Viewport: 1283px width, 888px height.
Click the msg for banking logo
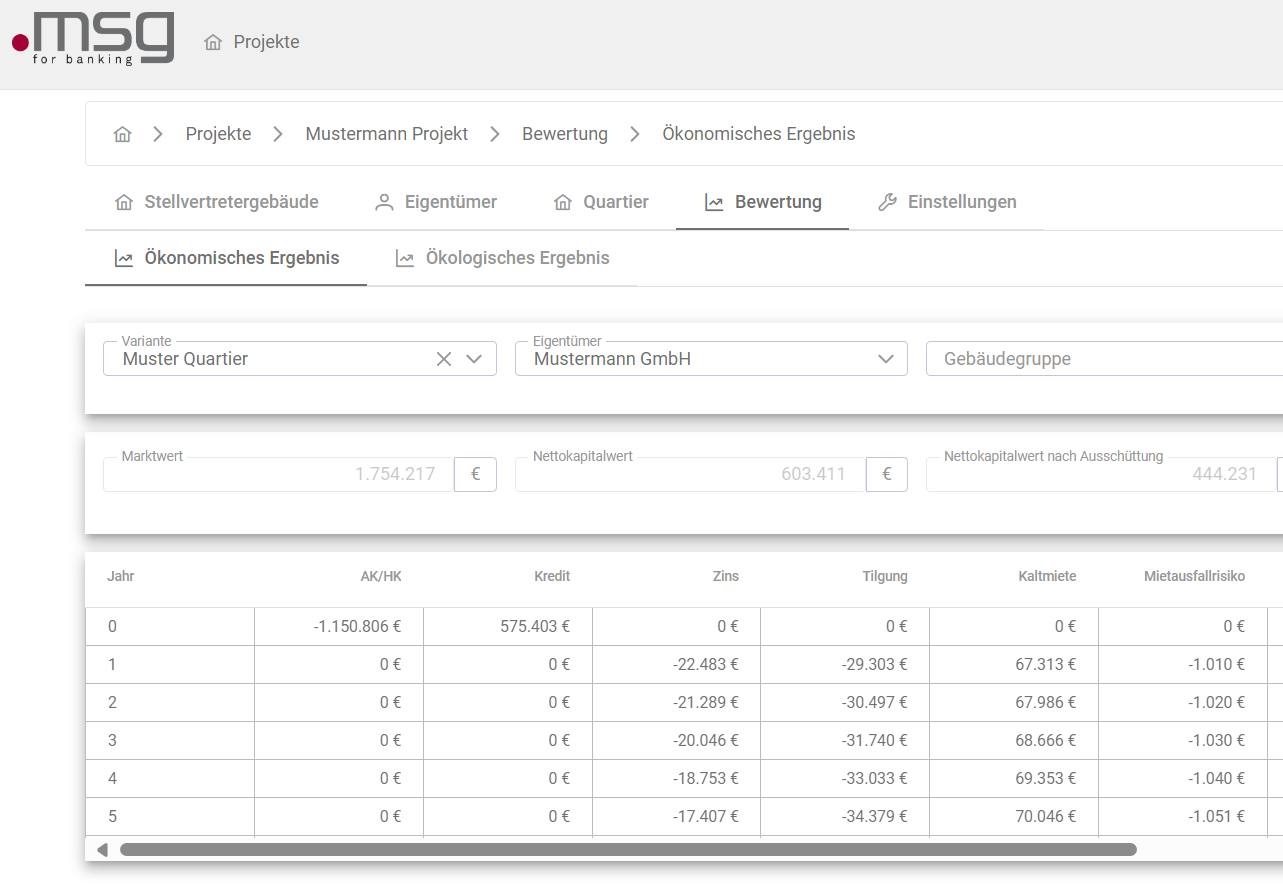pos(93,40)
